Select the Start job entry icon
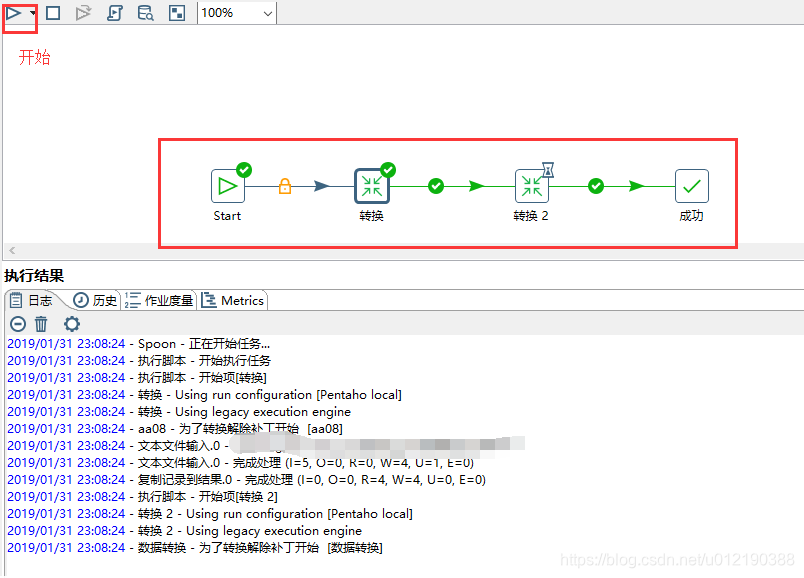The height and width of the screenshot is (578, 804). 228,186
